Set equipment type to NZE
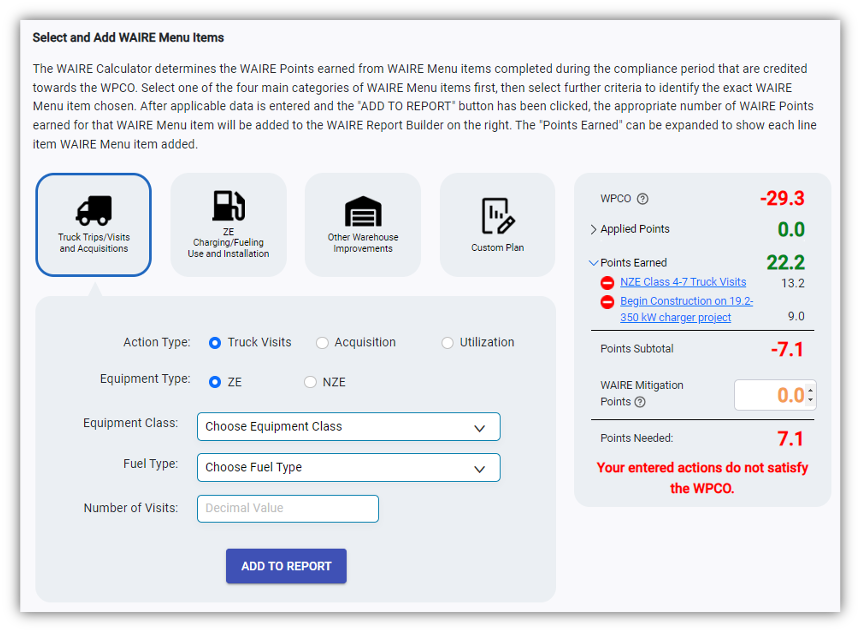This screenshot has height=632, width=861. click(310, 382)
